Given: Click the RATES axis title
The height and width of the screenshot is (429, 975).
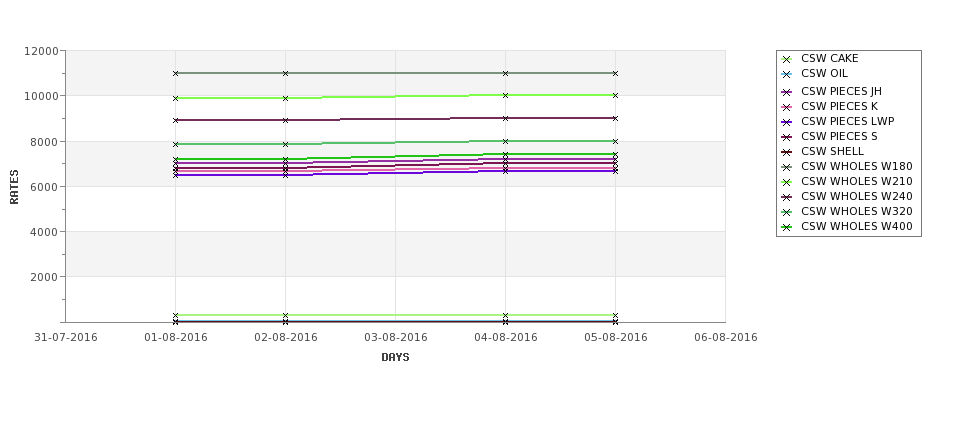Looking at the screenshot, I should click(x=14, y=187).
